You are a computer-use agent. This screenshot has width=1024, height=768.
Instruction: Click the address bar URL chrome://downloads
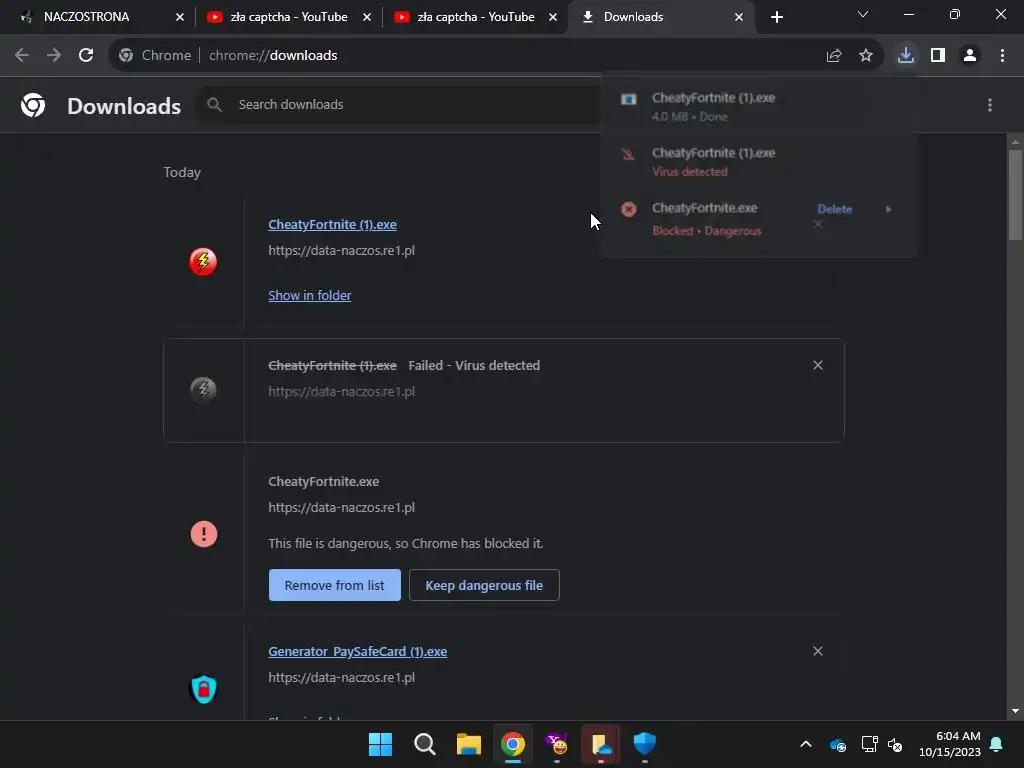click(273, 56)
